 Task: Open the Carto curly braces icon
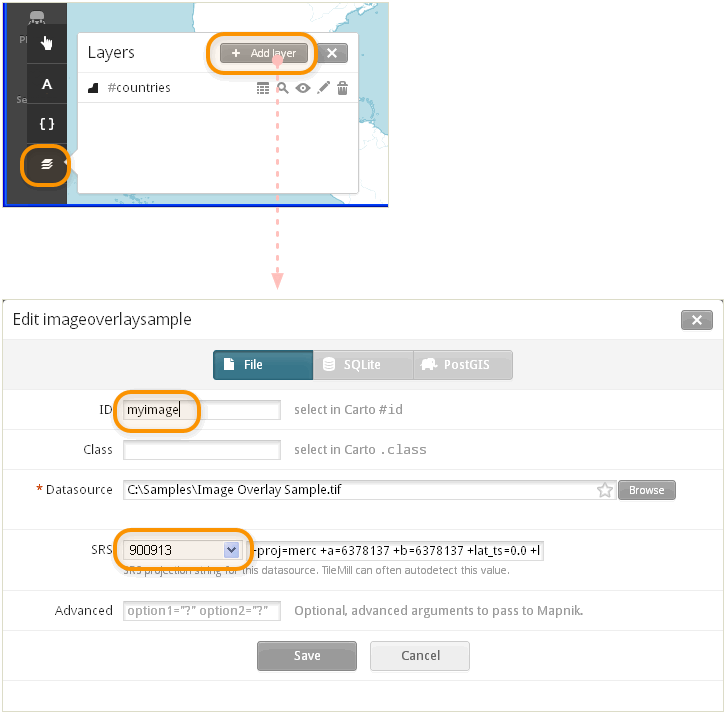coord(46,124)
